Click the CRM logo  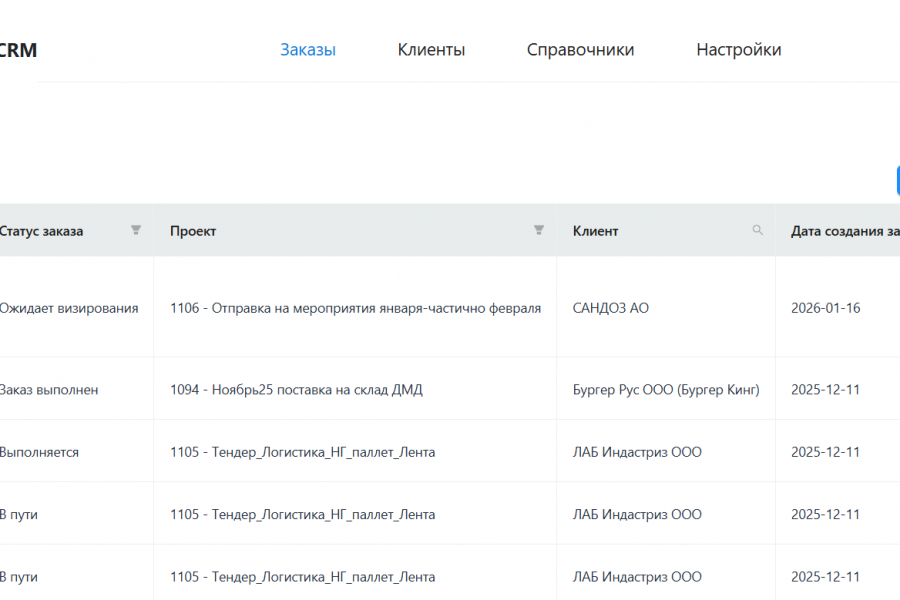[18, 50]
